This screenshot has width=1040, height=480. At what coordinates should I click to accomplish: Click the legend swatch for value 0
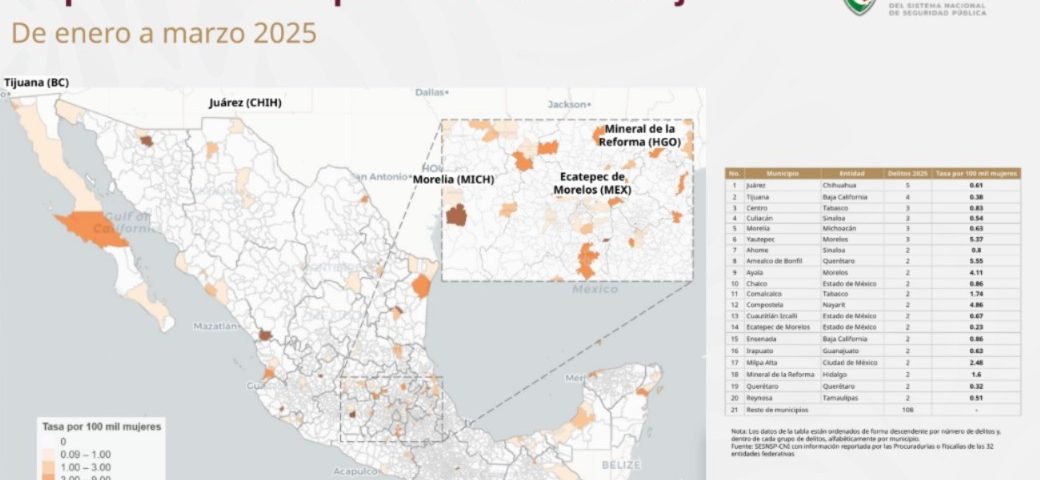tap(49, 442)
